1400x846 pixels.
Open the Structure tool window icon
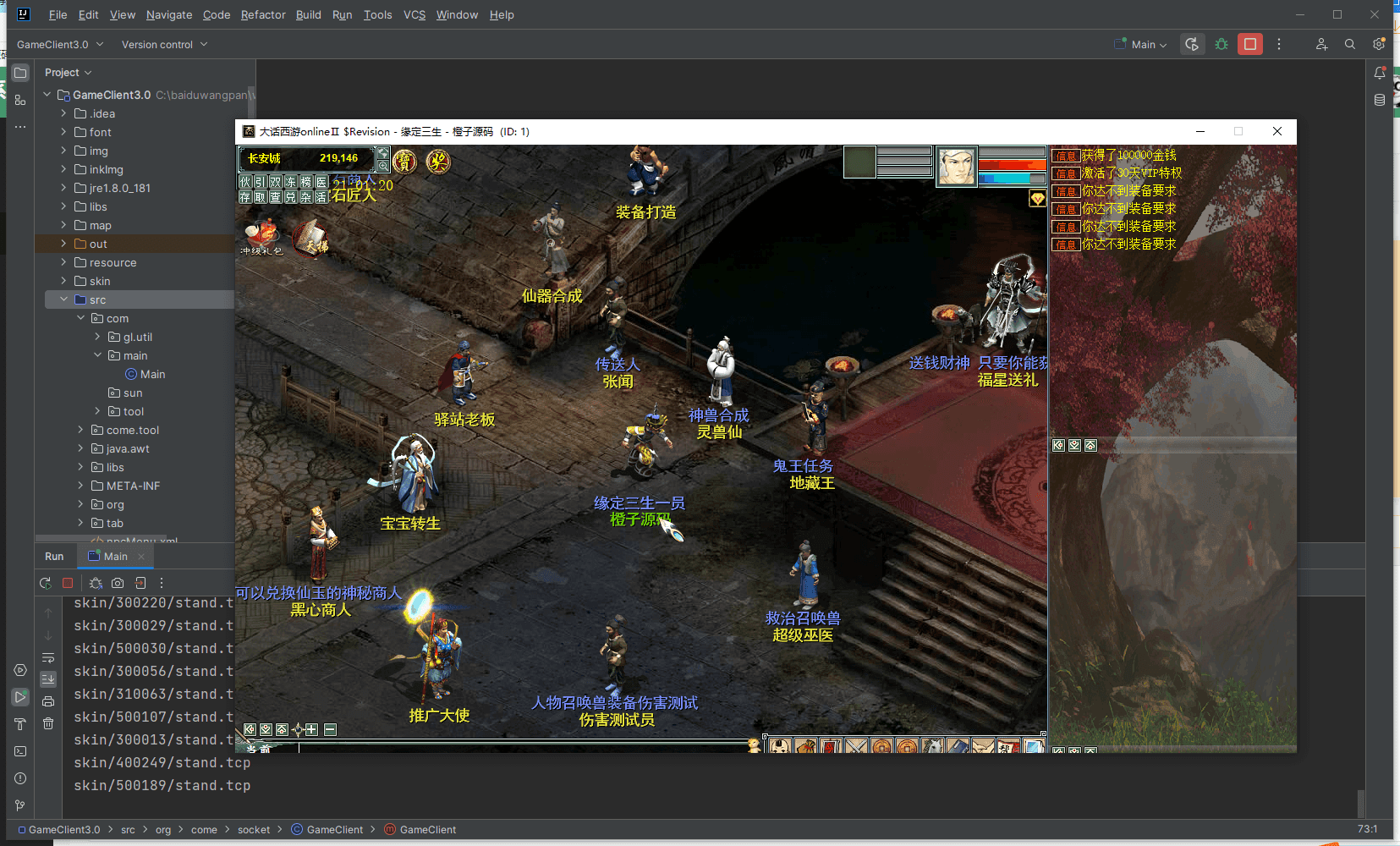20,100
